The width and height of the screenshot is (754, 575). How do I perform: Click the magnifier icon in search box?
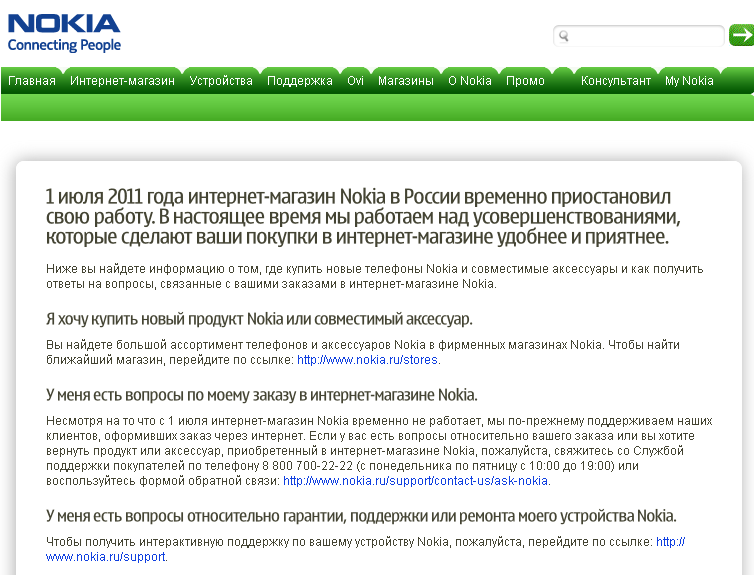click(564, 36)
